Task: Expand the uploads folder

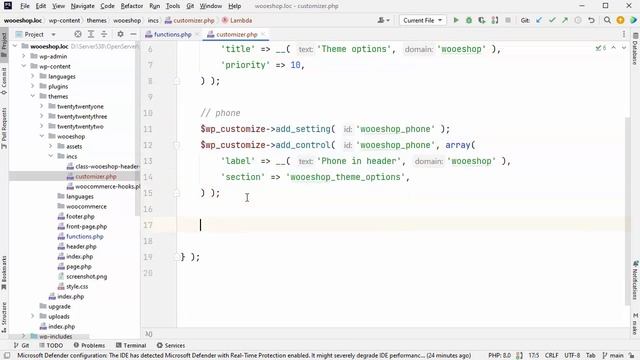Action: (x=33, y=316)
